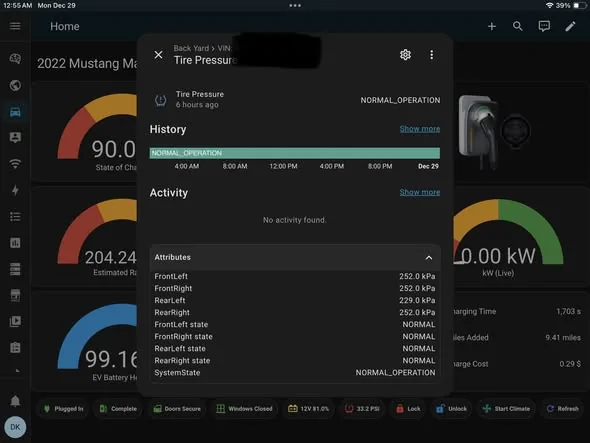Open the globe map sidebar icon
Screen dimensions: 590x443
[15, 85]
